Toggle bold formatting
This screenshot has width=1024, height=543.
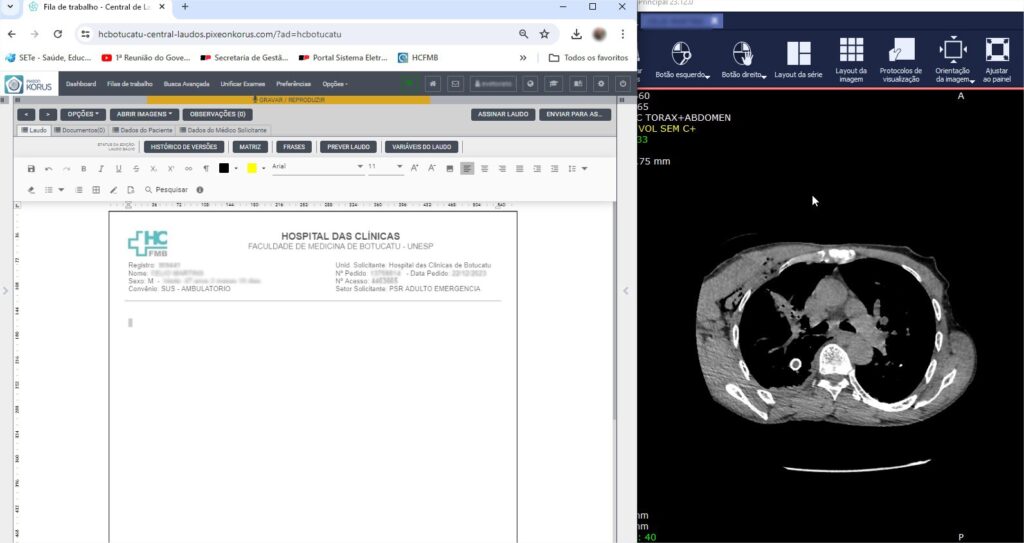tap(83, 168)
